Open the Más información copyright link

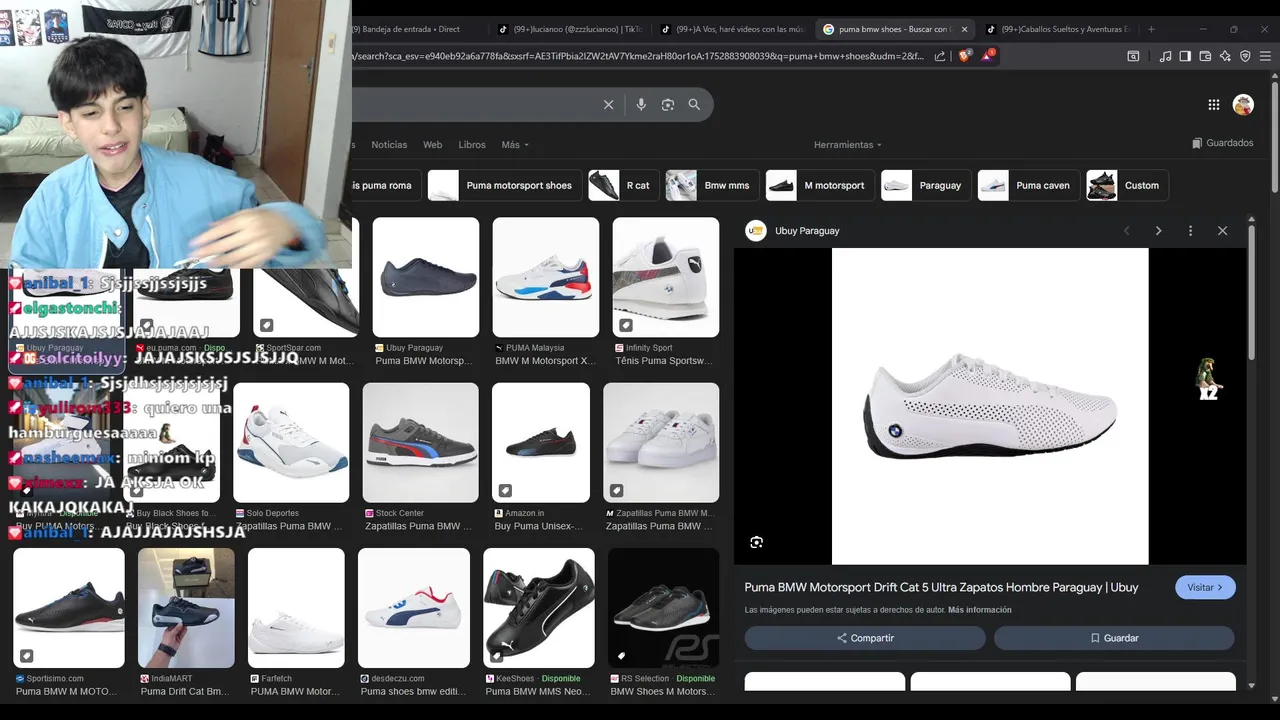coord(980,610)
